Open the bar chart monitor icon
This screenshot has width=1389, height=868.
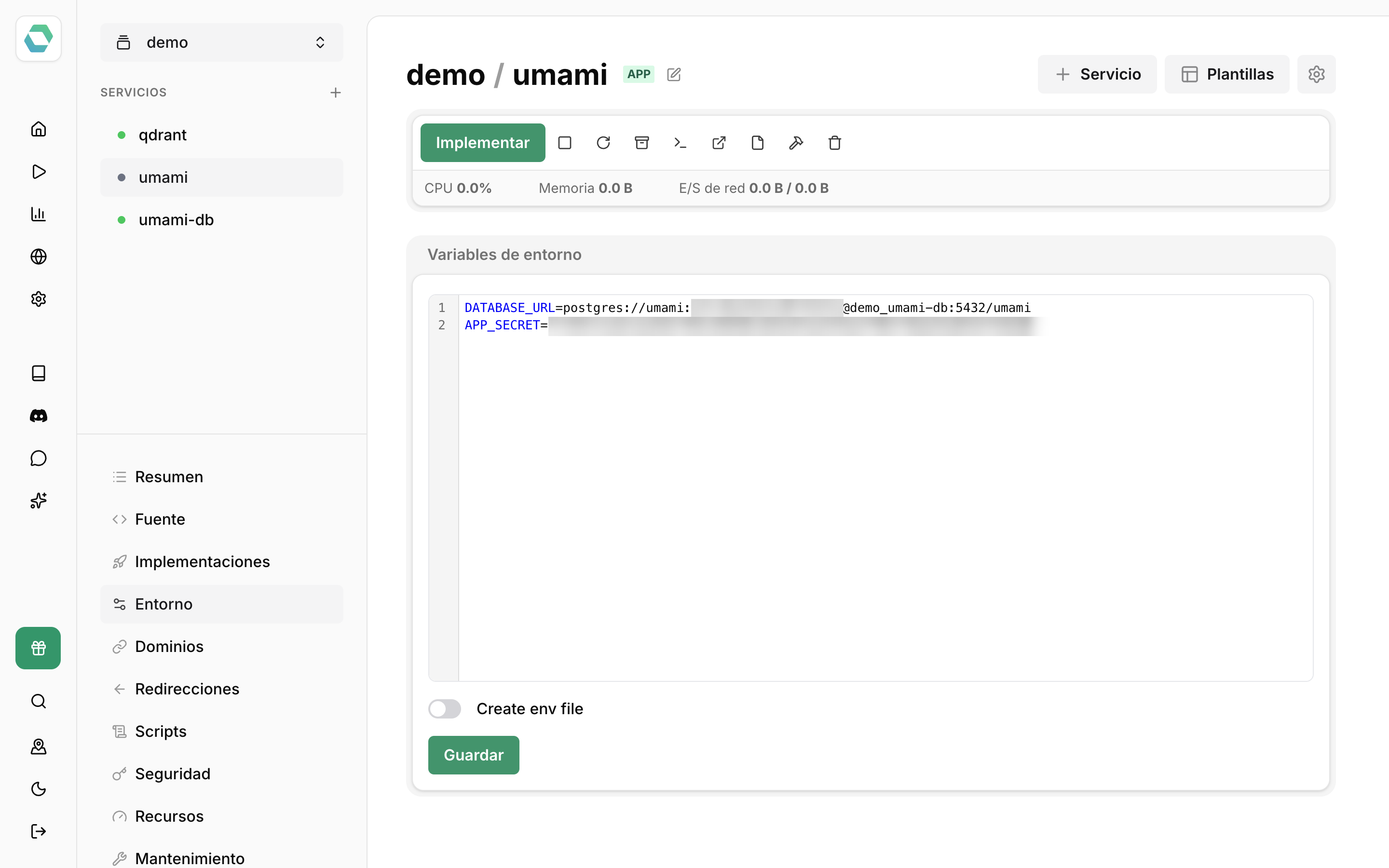coord(39,214)
